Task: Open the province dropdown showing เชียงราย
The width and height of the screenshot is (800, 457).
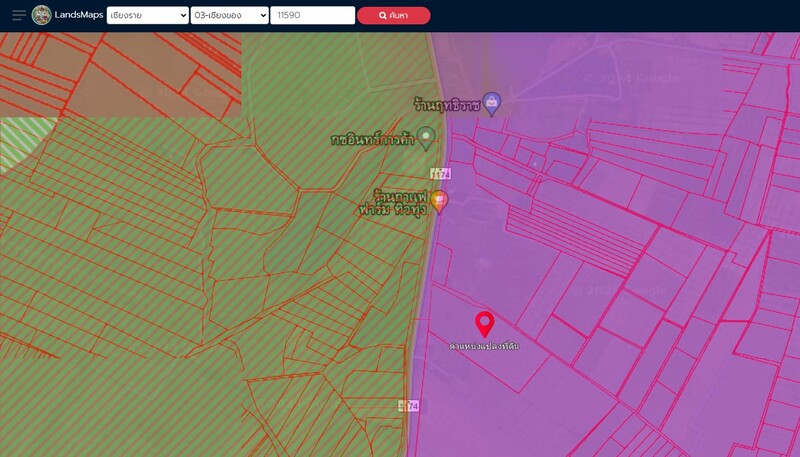Action: 147,15
